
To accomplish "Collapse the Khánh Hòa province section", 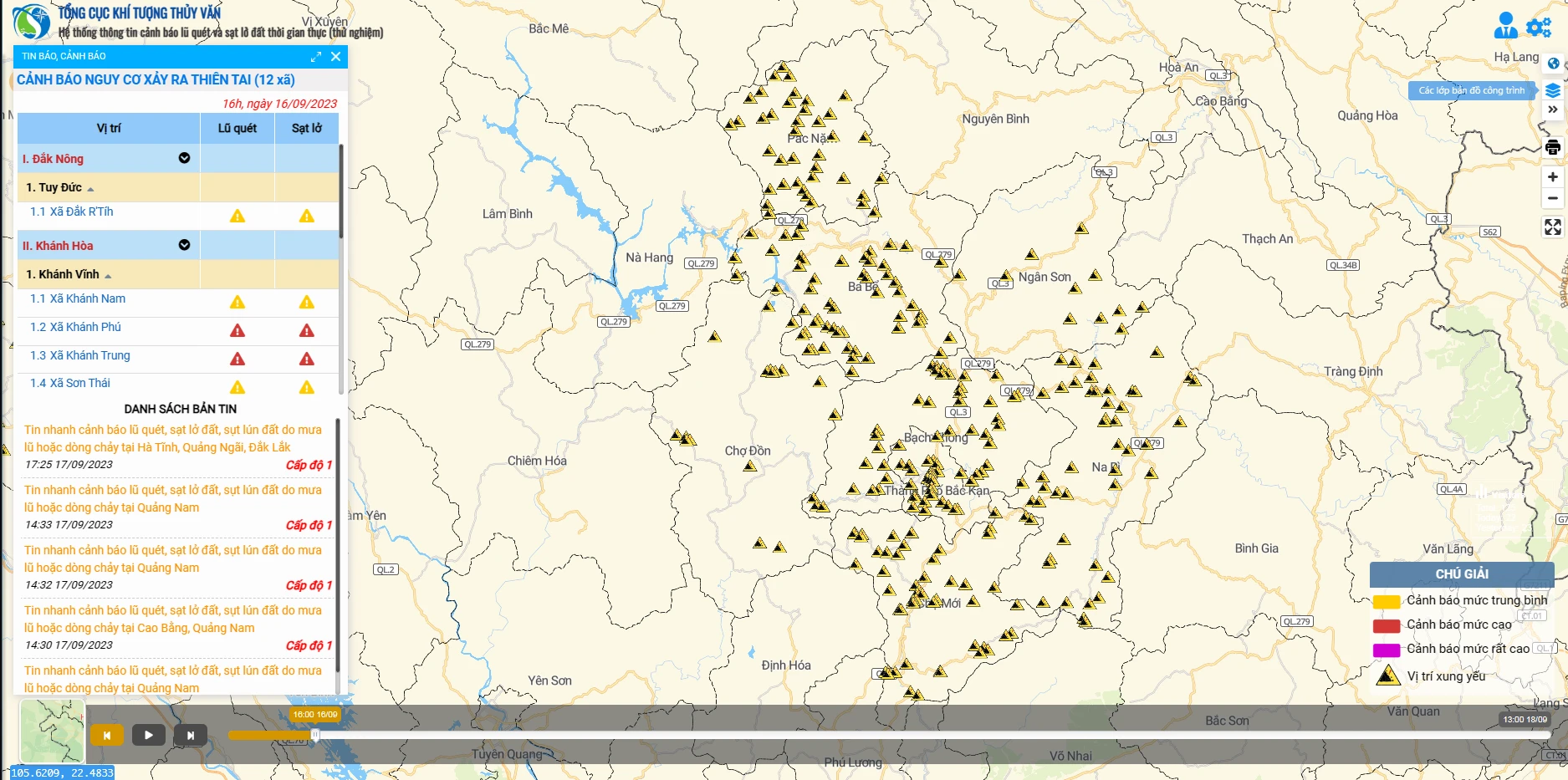I will [x=184, y=245].
